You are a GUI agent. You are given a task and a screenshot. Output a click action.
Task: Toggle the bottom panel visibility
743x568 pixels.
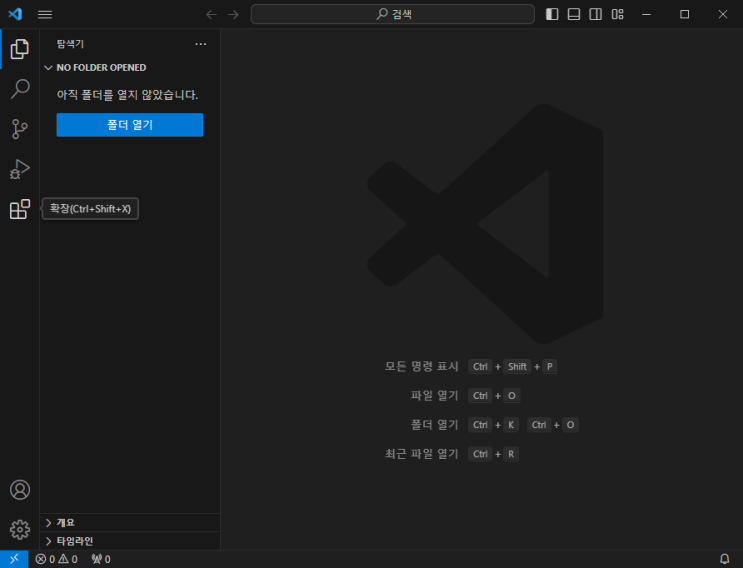574,14
